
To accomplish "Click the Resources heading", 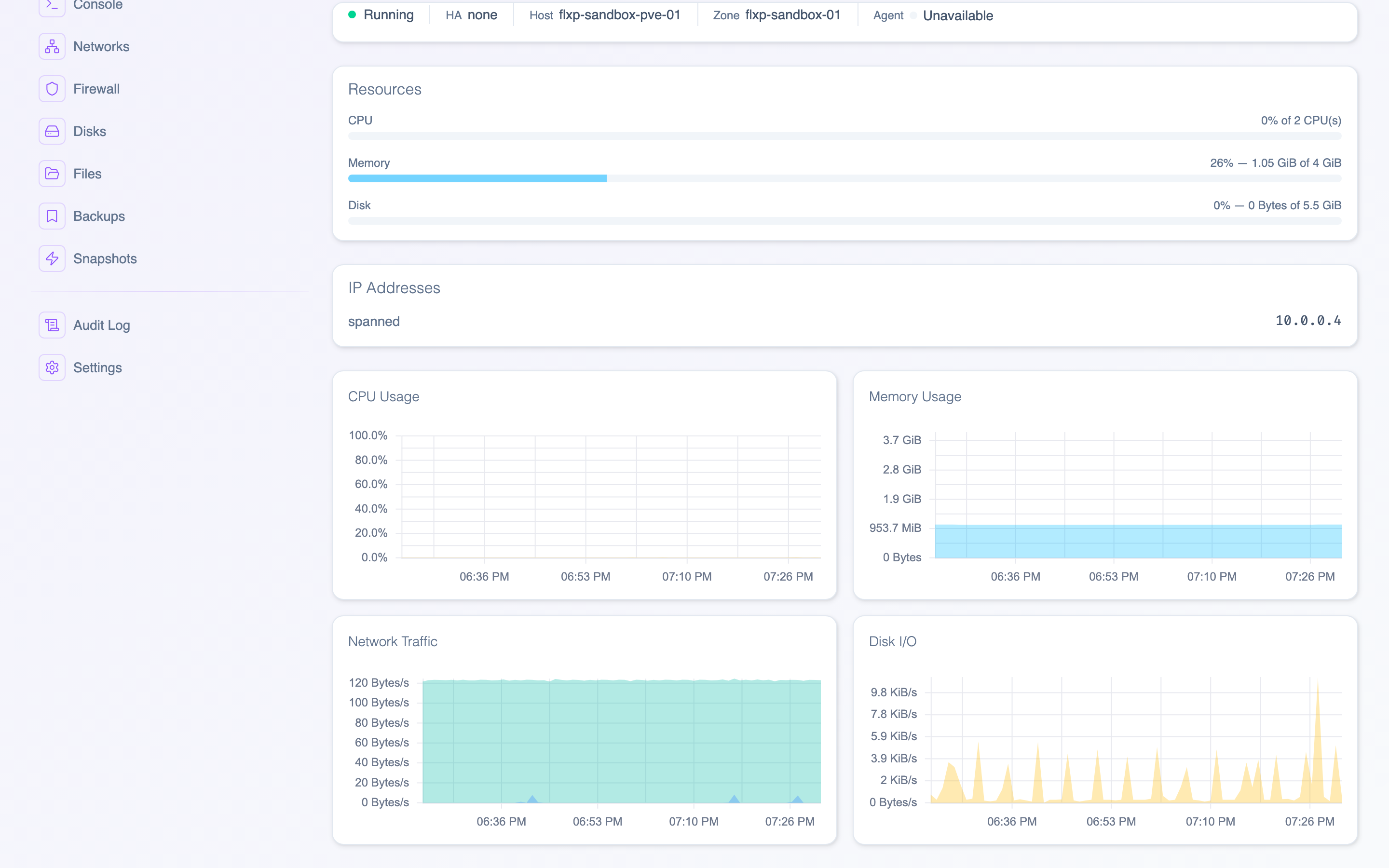I will pos(384,90).
